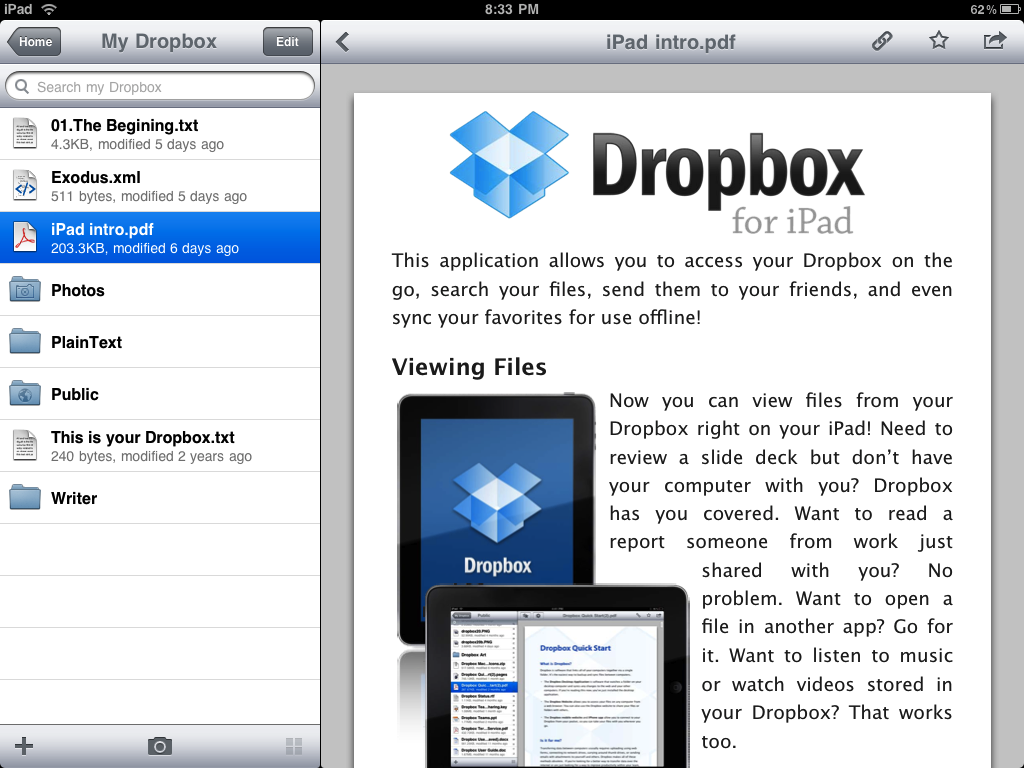Select "This is your Dropbox.txt" name
The height and width of the screenshot is (768, 1024).
[142, 438]
